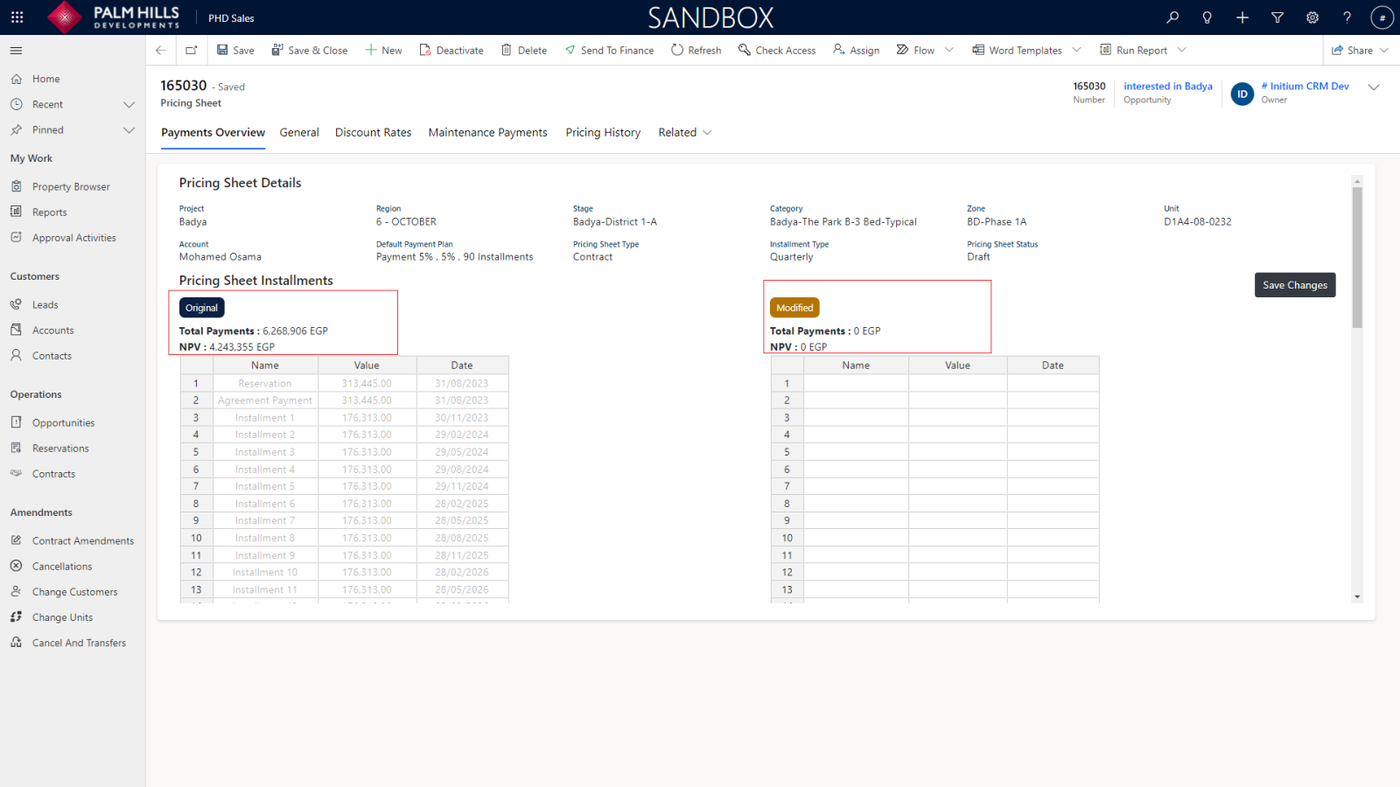Open Property Browser in sidebar
The image size is (1400, 787).
[73, 187]
